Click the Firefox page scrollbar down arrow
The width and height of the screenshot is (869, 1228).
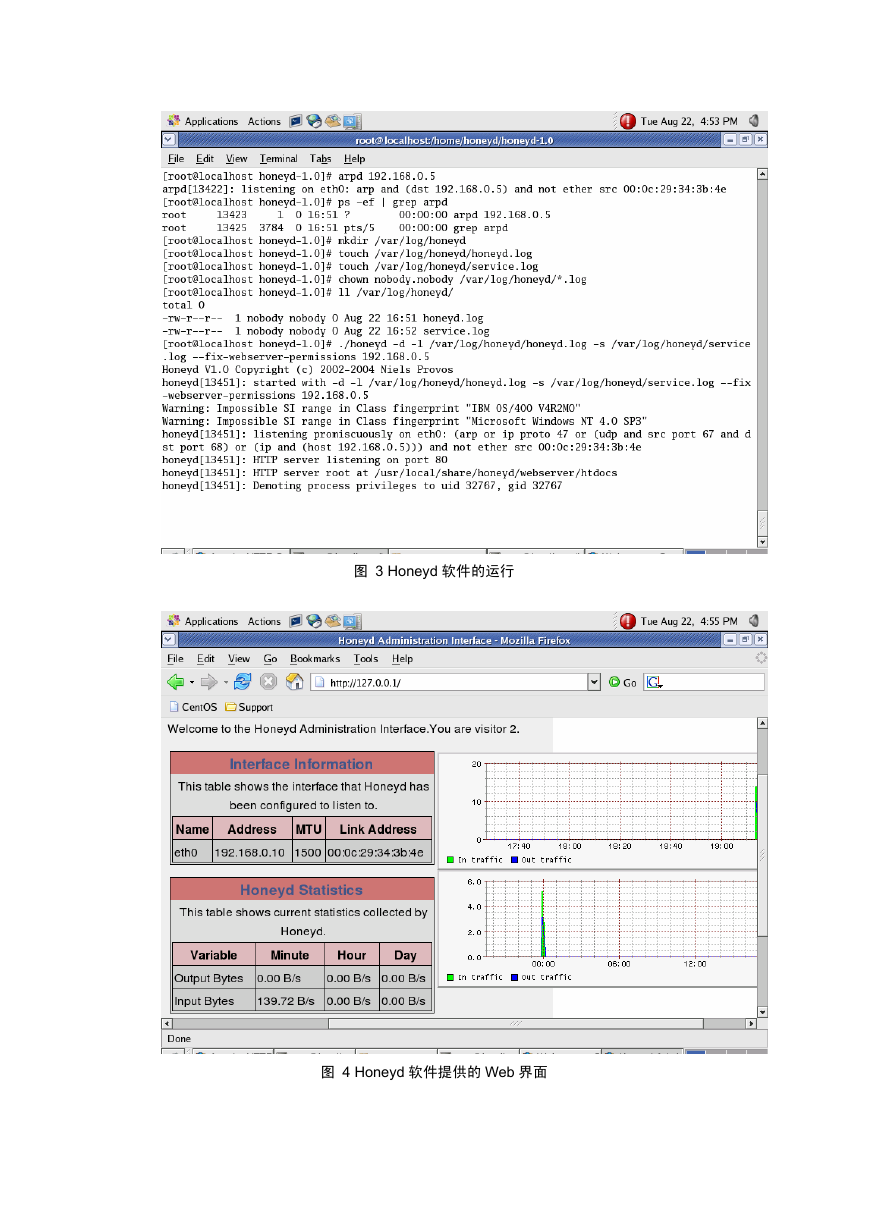(762, 1012)
